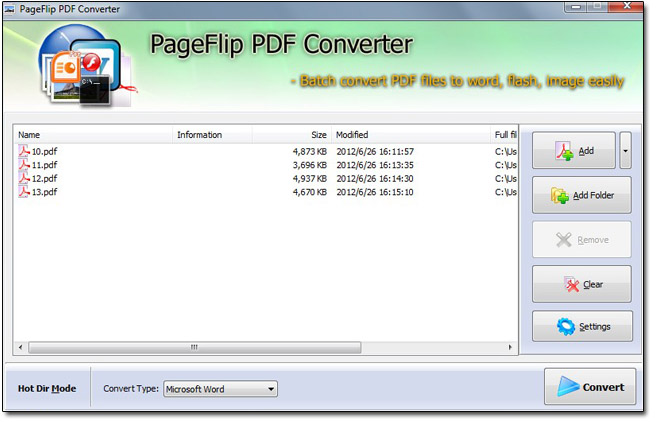Click the date 2012/6/26 16:11:57

(375, 151)
